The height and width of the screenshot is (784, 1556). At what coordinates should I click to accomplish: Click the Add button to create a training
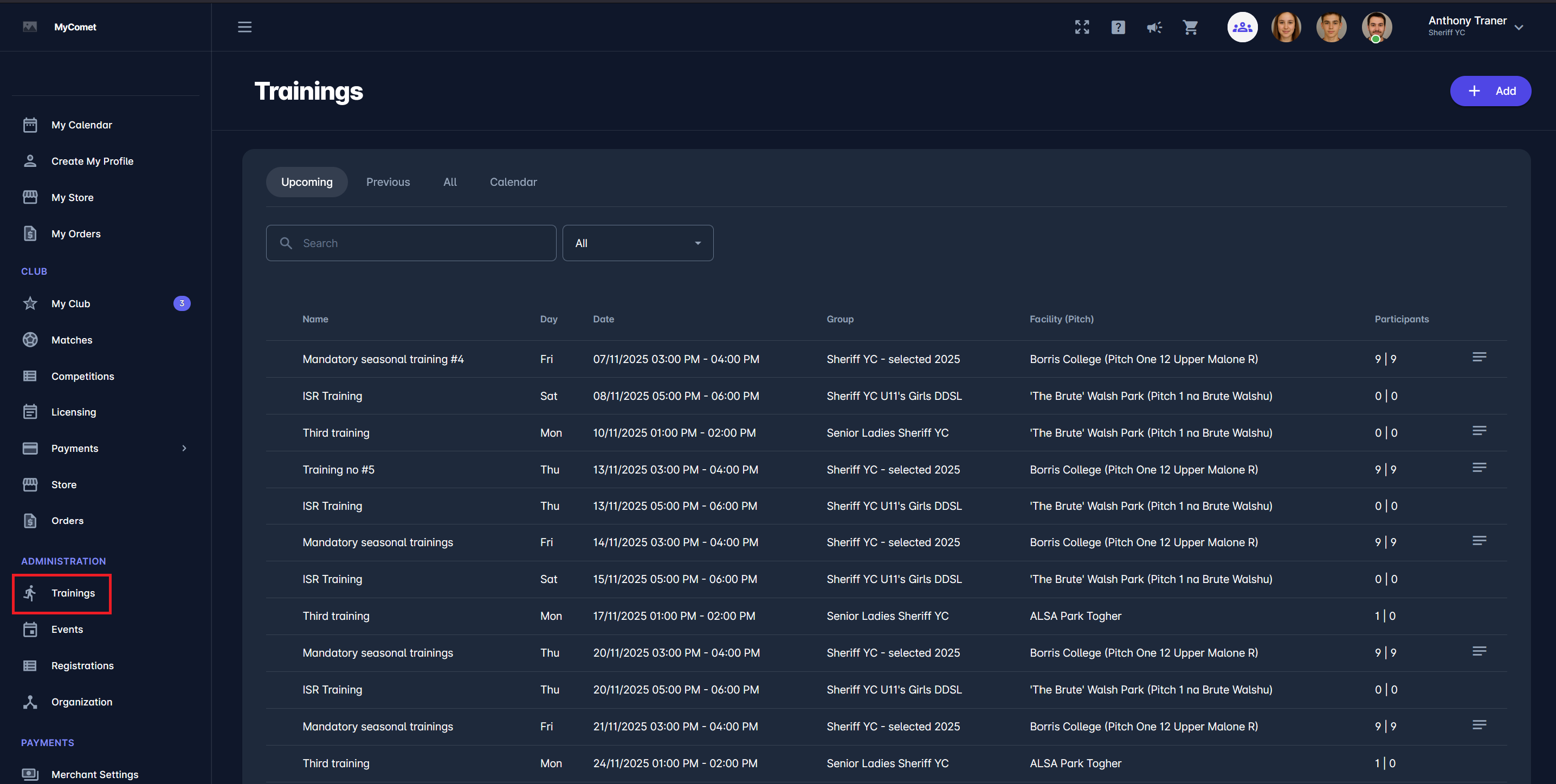point(1491,90)
